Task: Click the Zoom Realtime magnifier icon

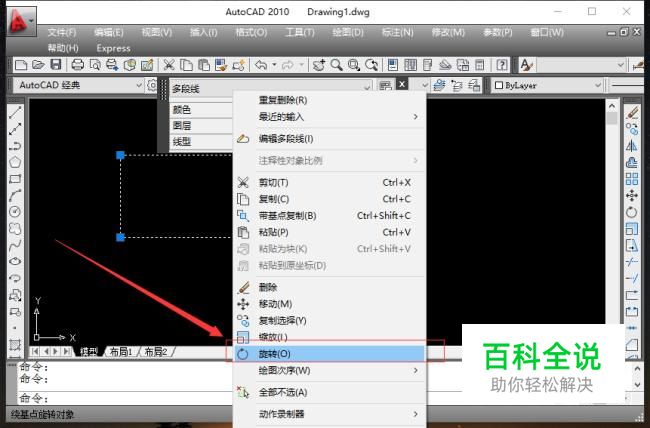Action: point(337,65)
